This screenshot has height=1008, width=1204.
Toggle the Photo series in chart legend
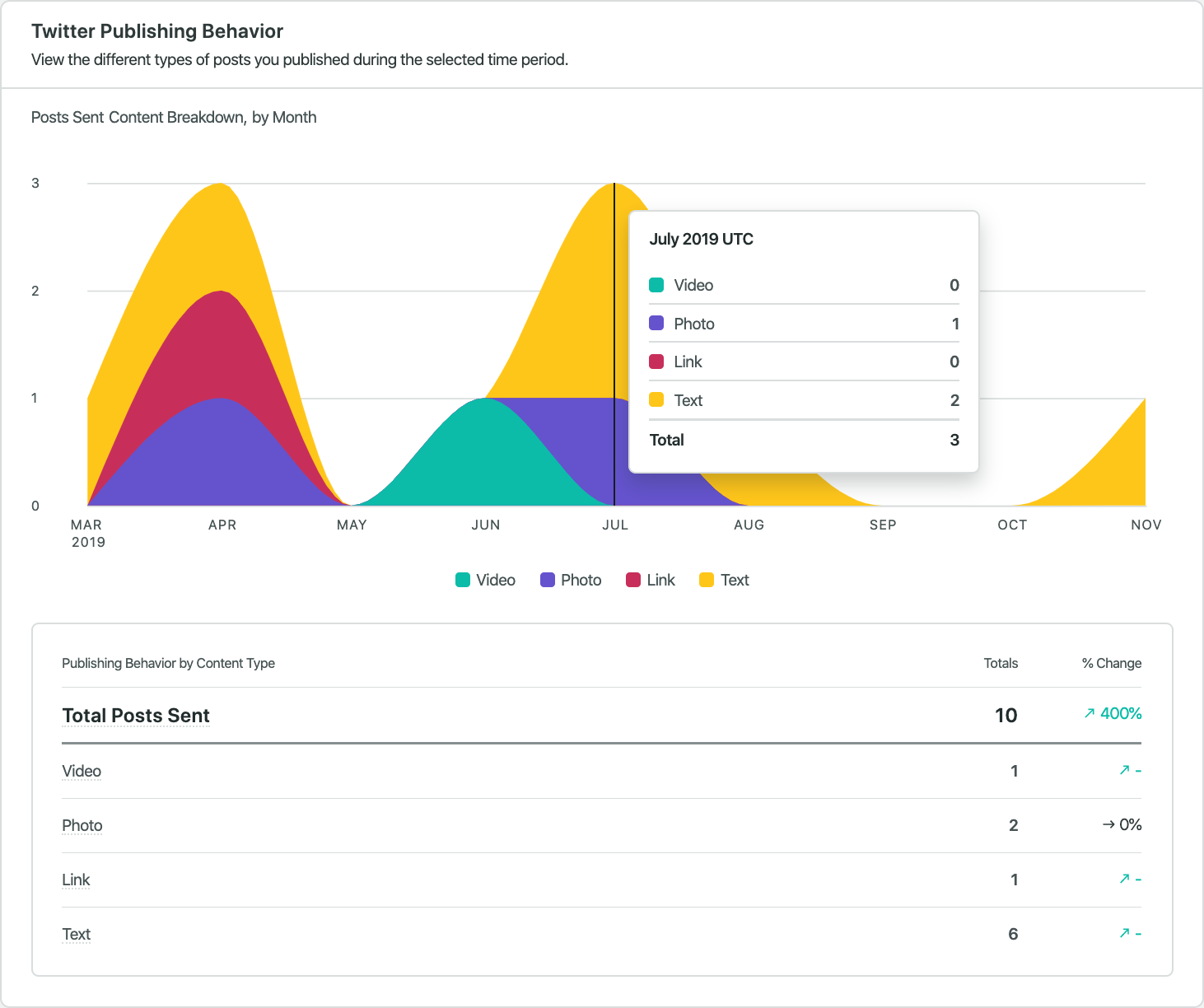point(571,580)
